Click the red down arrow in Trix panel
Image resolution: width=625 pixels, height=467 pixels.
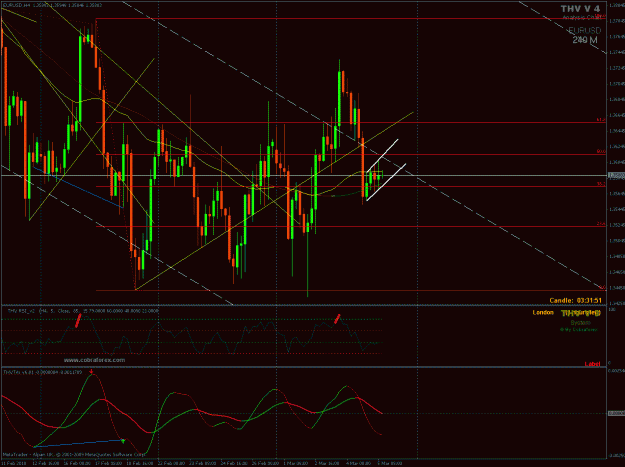[x=92, y=372]
